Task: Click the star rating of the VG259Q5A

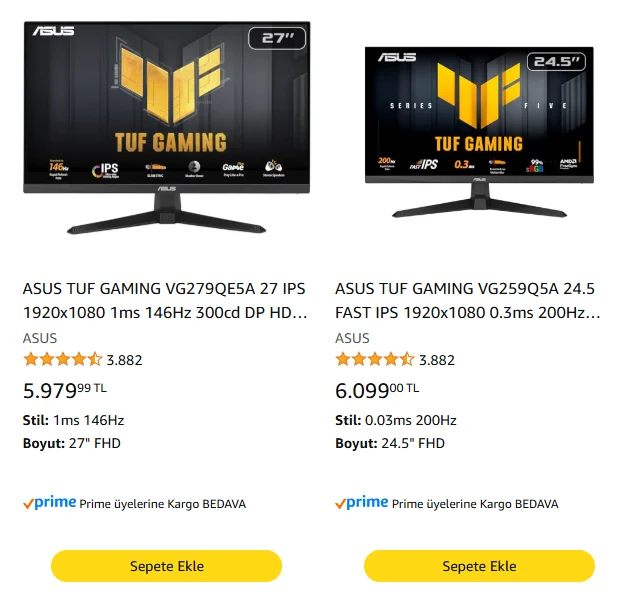Action: coord(375,359)
